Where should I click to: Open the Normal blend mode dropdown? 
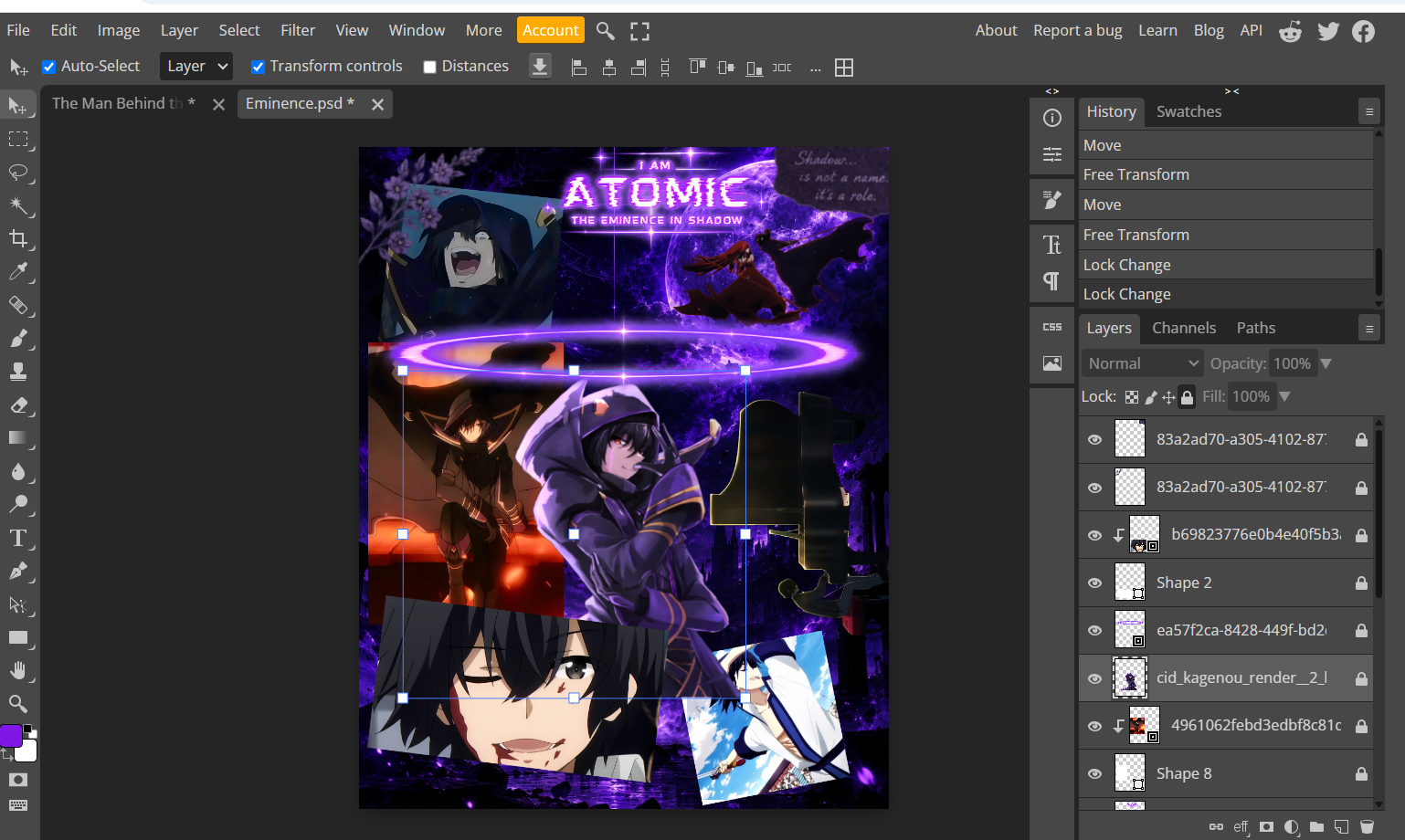pos(1143,363)
